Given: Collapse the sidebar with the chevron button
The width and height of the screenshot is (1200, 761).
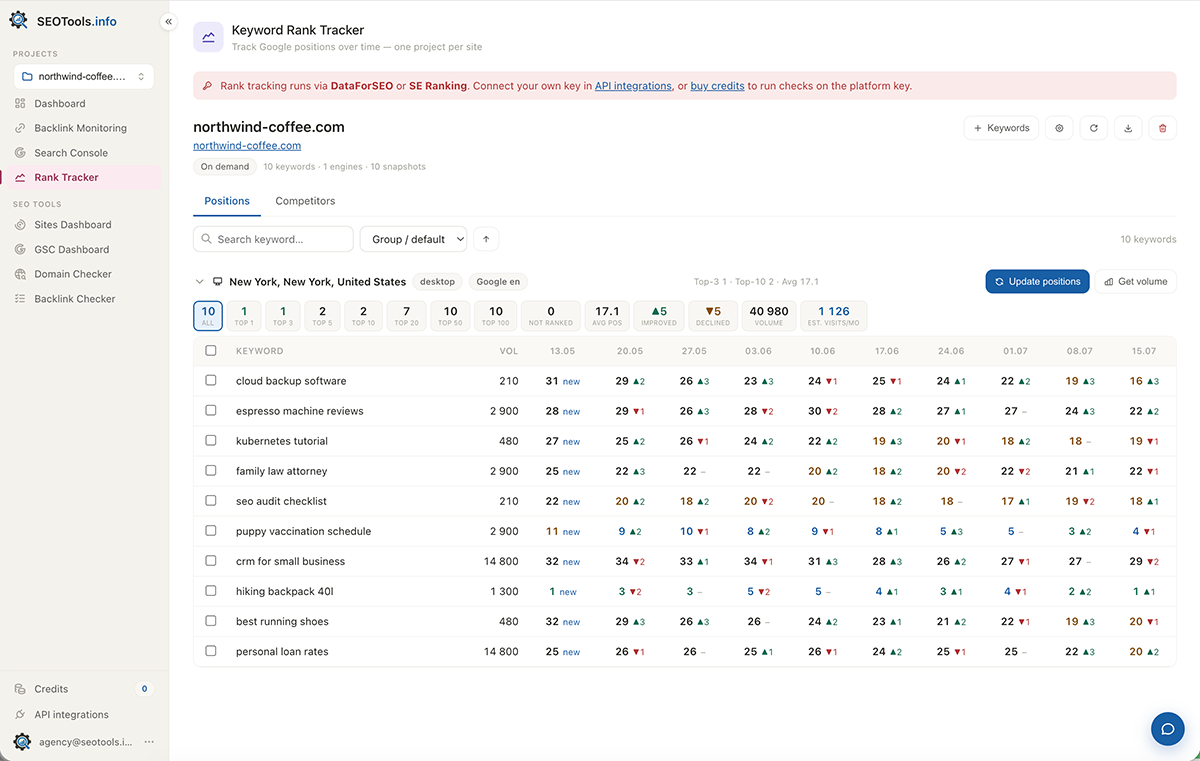Looking at the screenshot, I should click(168, 21).
